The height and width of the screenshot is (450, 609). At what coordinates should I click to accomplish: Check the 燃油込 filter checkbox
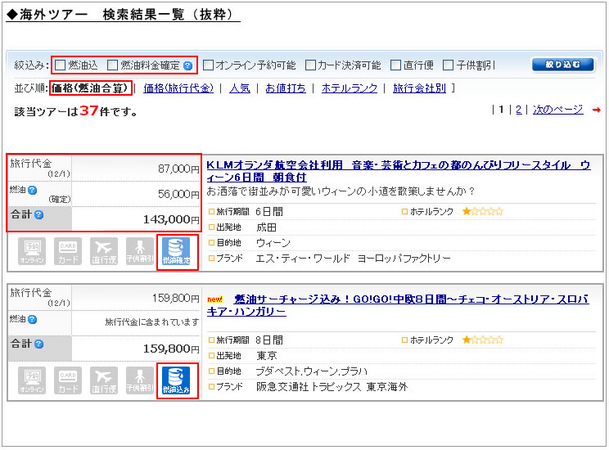pos(60,65)
